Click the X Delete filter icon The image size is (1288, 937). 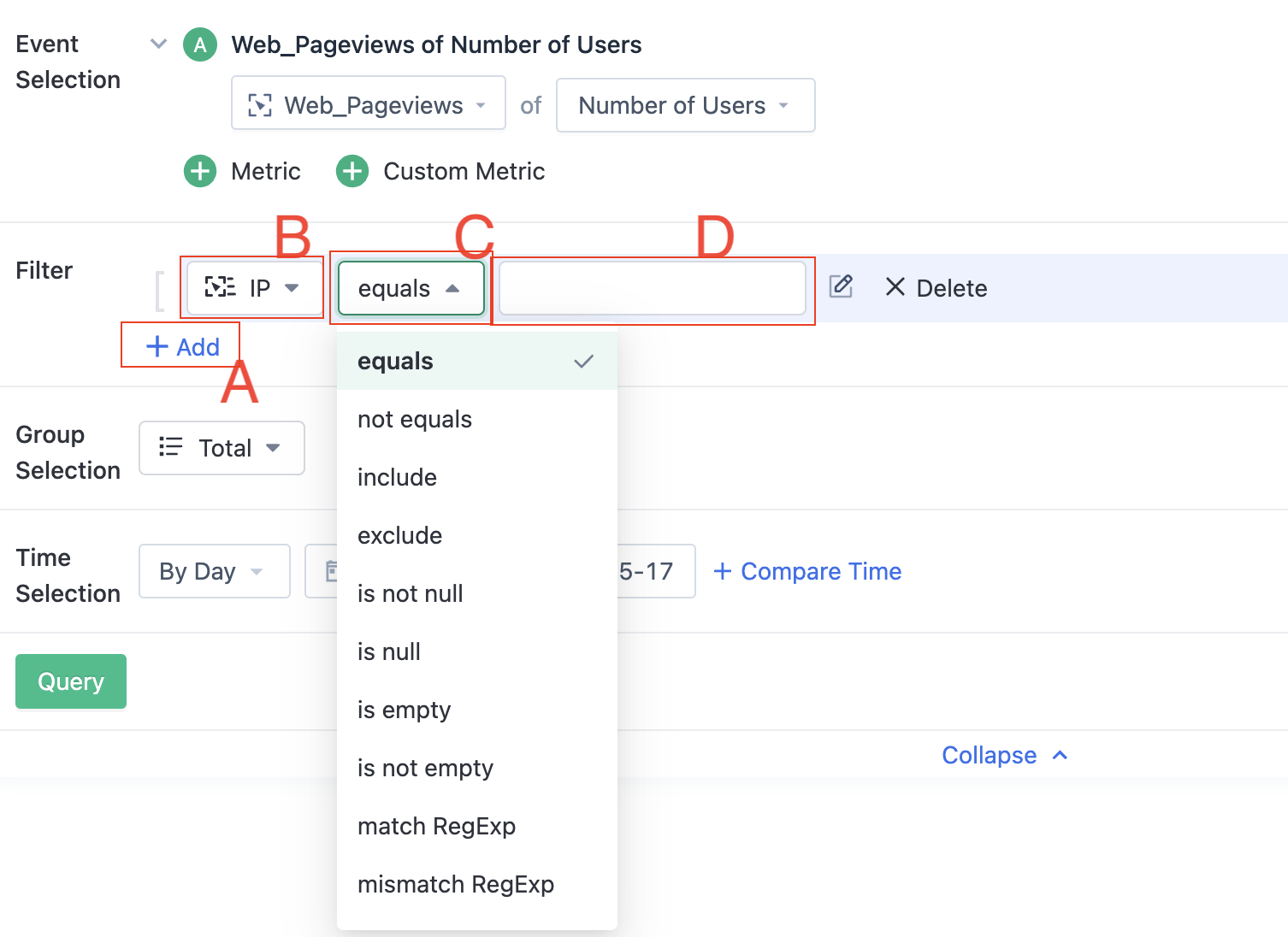click(x=895, y=287)
